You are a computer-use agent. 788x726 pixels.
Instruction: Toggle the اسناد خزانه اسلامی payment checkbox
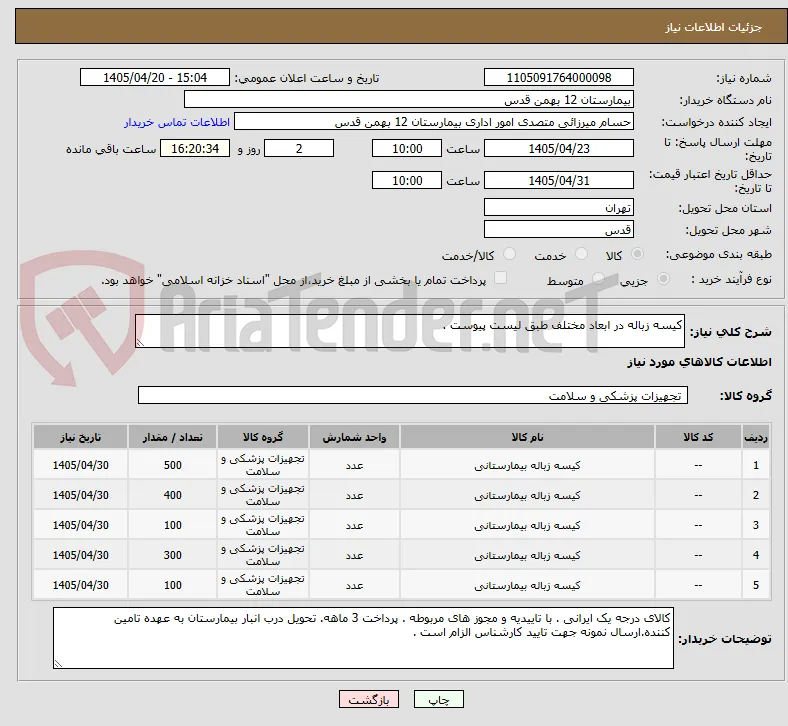point(501,278)
